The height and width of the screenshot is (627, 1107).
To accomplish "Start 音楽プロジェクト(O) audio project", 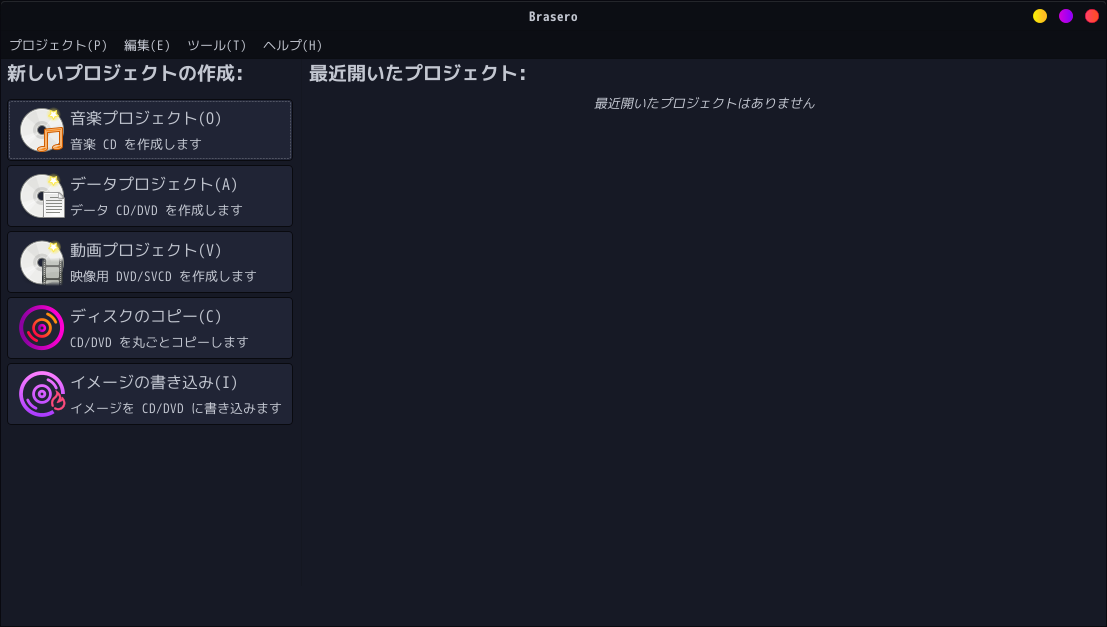I will click(x=150, y=130).
